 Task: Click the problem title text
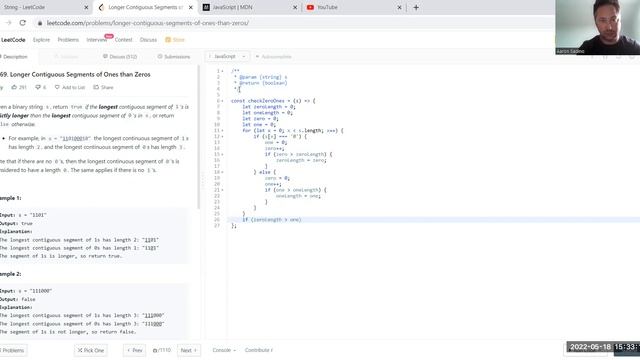(x=76, y=74)
